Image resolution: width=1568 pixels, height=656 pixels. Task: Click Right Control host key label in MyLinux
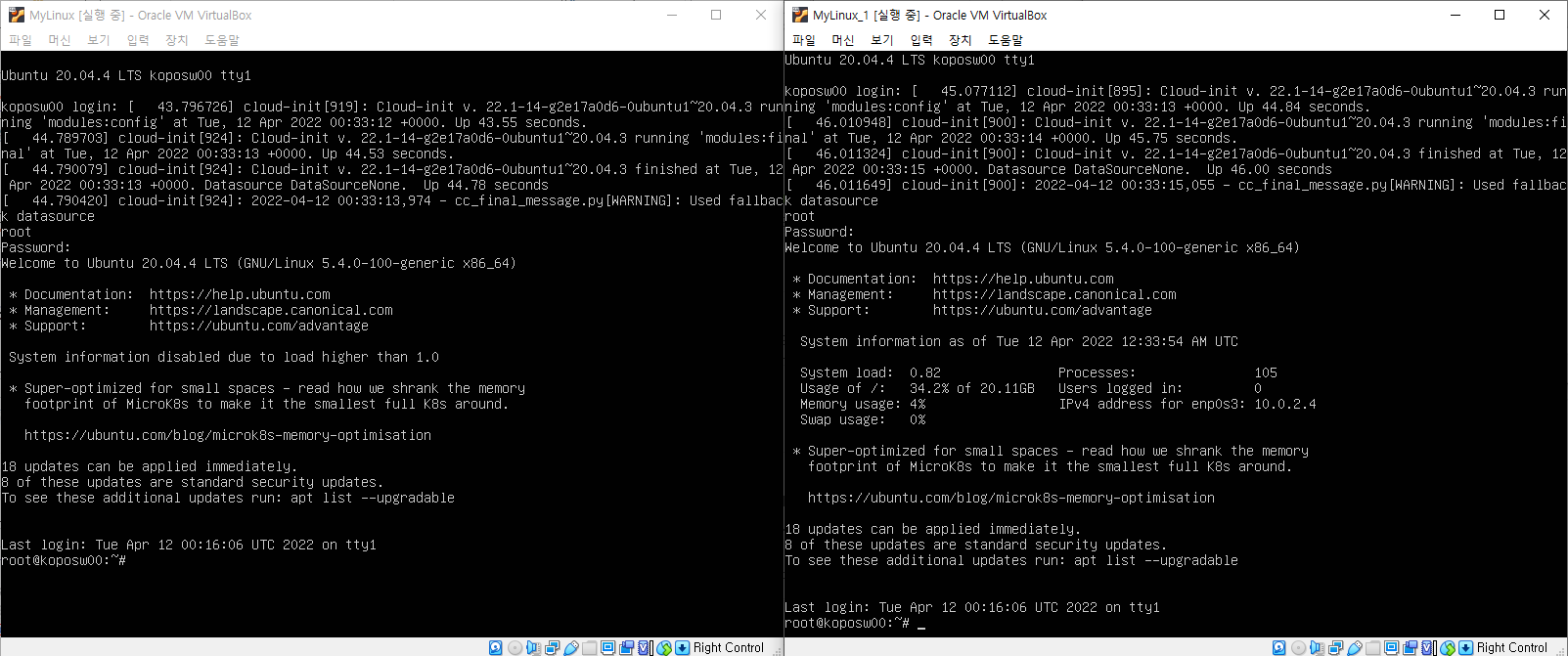pos(729,647)
